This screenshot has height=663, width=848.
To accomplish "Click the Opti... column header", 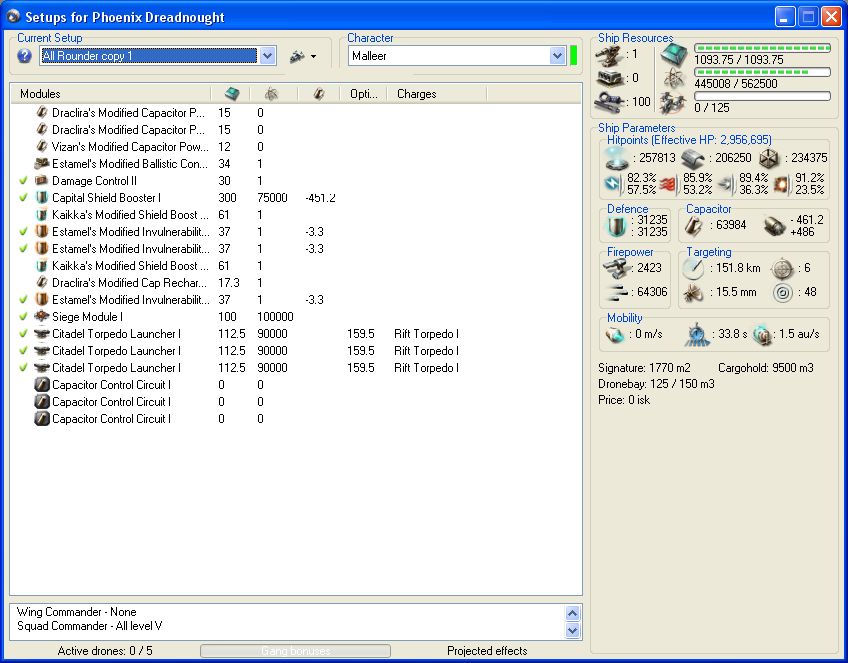I will [363, 94].
